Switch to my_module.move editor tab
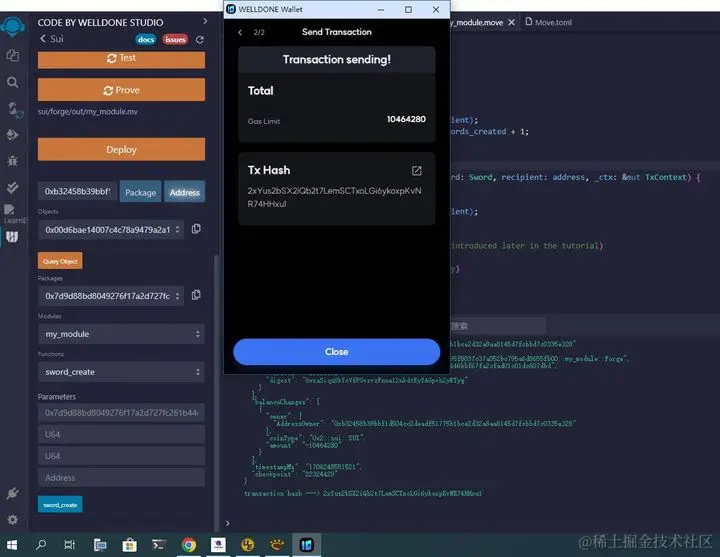 [477, 22]
